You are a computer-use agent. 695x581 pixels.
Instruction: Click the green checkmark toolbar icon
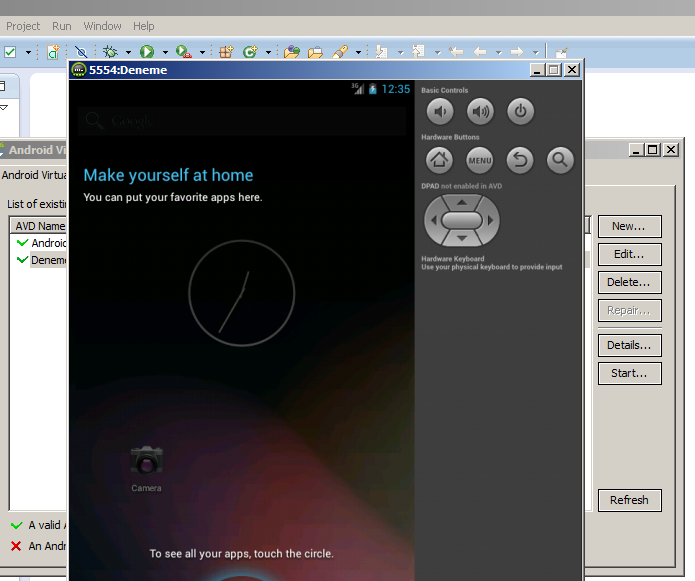(x=10, y=52)
